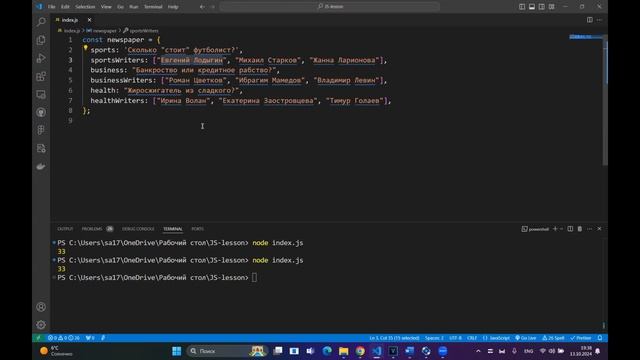
Task: Kill terminal with trash icon
Action: point(580,229)
